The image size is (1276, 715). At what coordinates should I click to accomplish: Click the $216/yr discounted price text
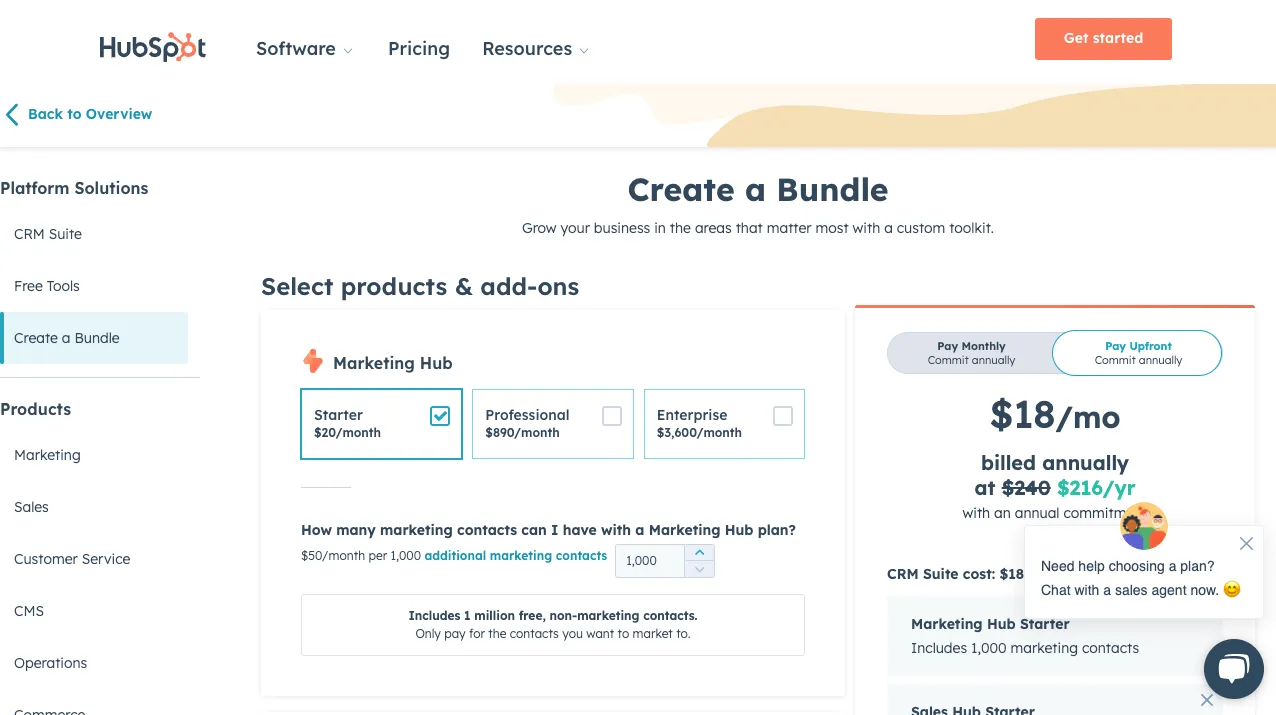pyautogui.click(x=1096, y=488)
